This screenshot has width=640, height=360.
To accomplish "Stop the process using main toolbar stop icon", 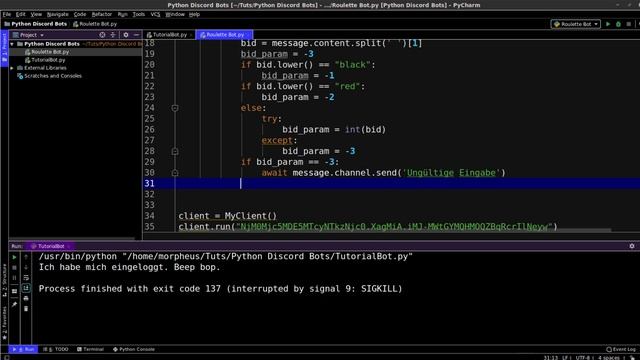I will pyautogui.click(x=629, y=24).
